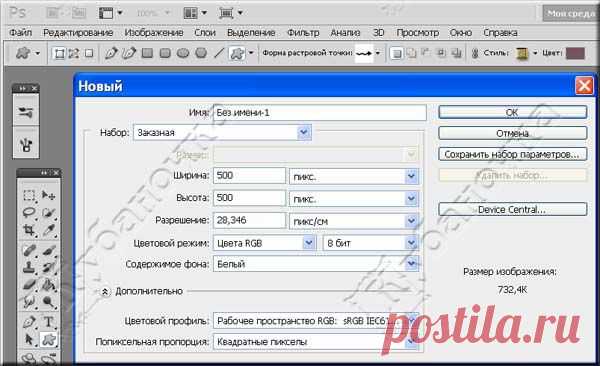Confirm with the OK button
600x366 pixels.
pyautogui.click(x=512, y=112)
